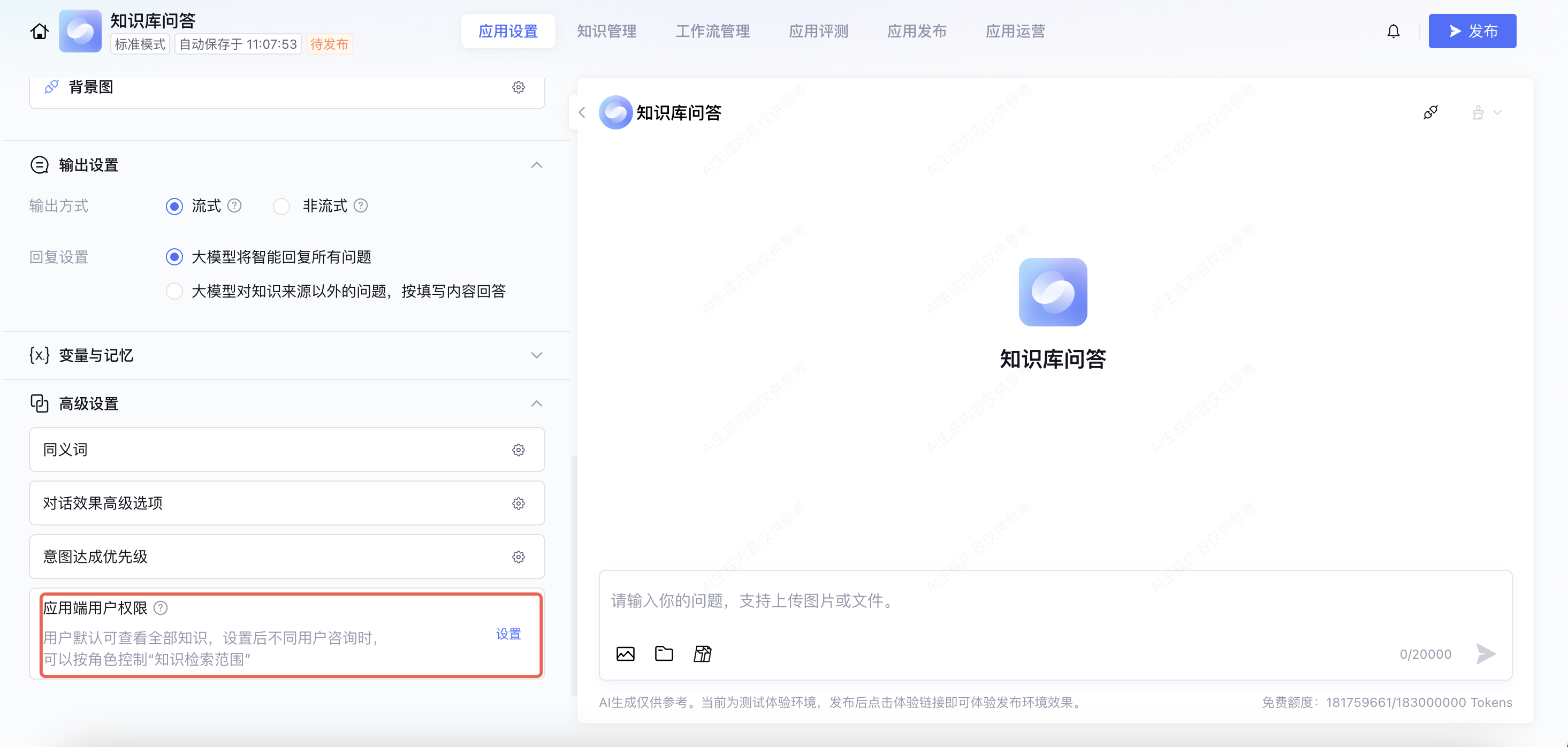The width and height of the screenshot is (1568, 747).
Task: Click the upload image icon in chat input
Action: (x=625, y=654)
